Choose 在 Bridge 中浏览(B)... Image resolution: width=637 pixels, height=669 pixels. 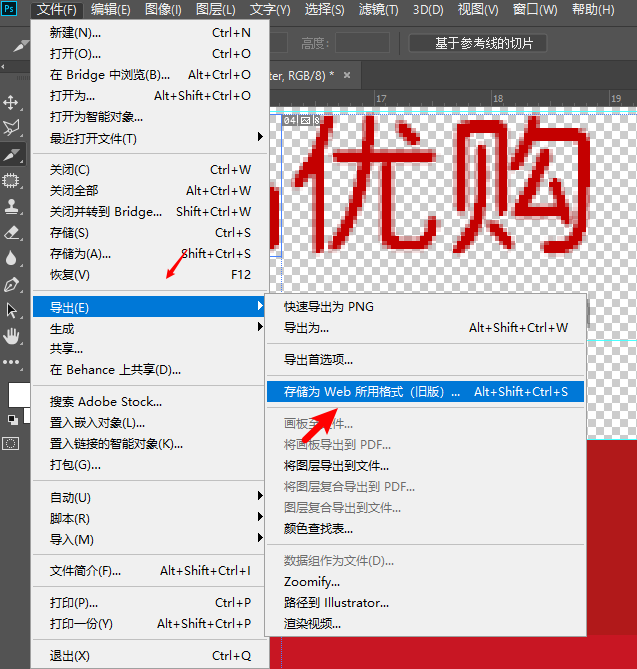coord(150,75)
